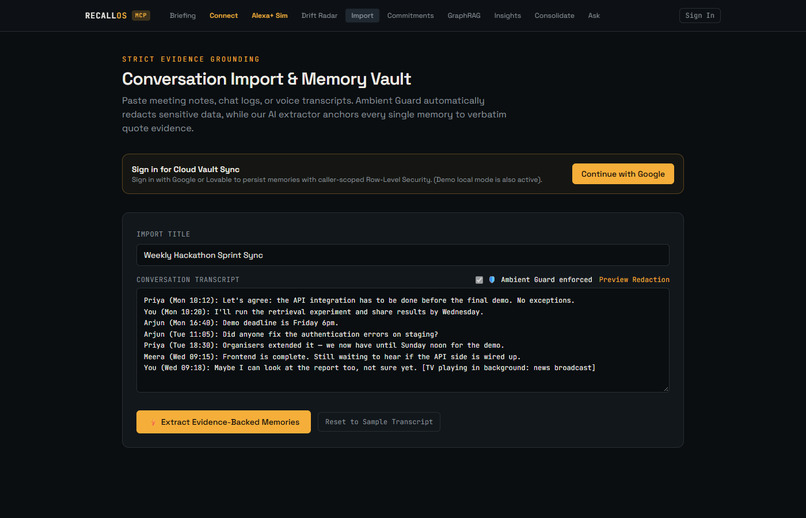Go to the Connect page
This screenshot has width=806, height=518.
224,15
